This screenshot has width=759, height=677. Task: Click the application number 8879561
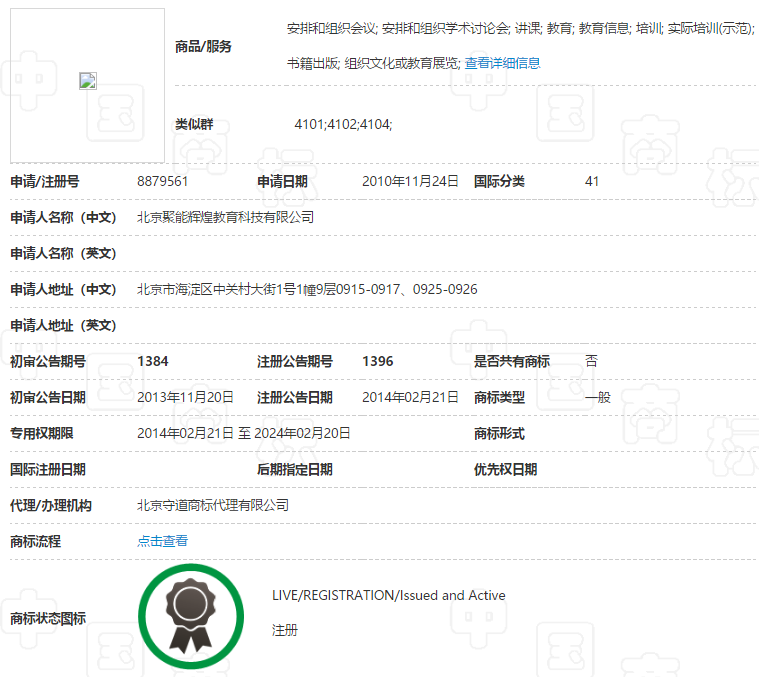click(162, 181)
